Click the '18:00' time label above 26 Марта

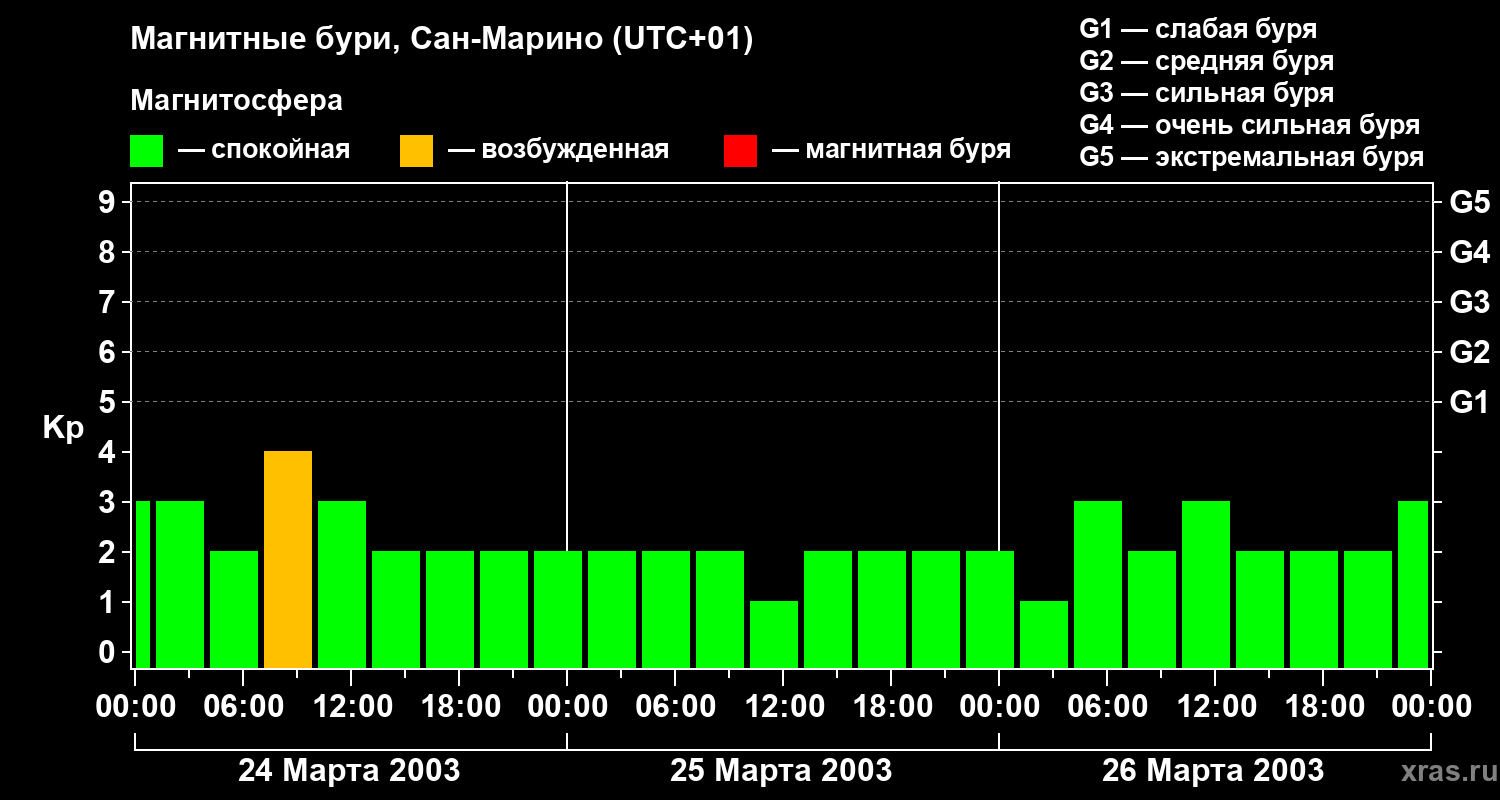click(1323, 706)
